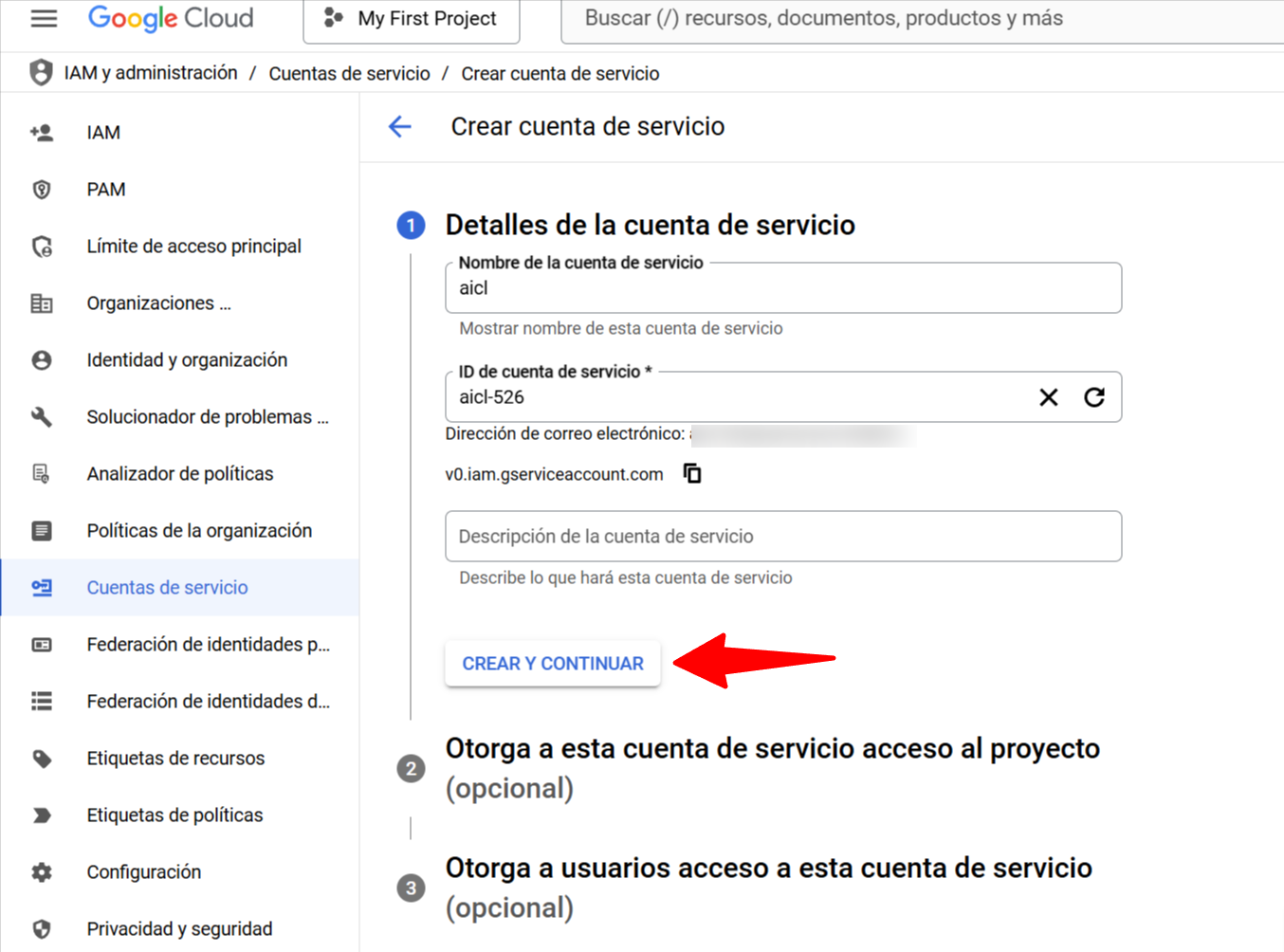Clear the service account ID field
The image size is (1284, 952).
[1048, 397]
